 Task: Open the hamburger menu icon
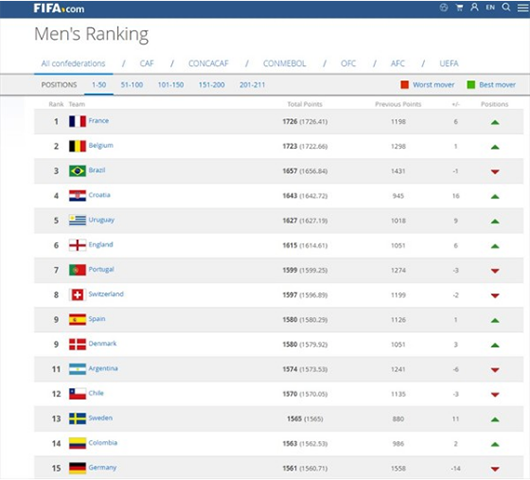click(523, 8)
